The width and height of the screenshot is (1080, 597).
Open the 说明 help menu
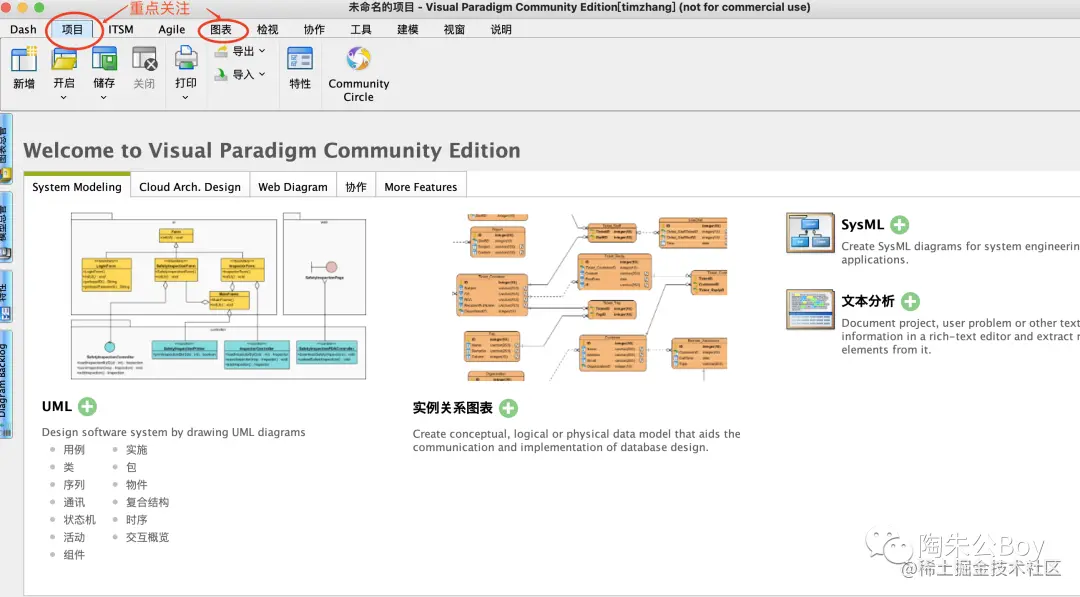(x=501, y=30)
